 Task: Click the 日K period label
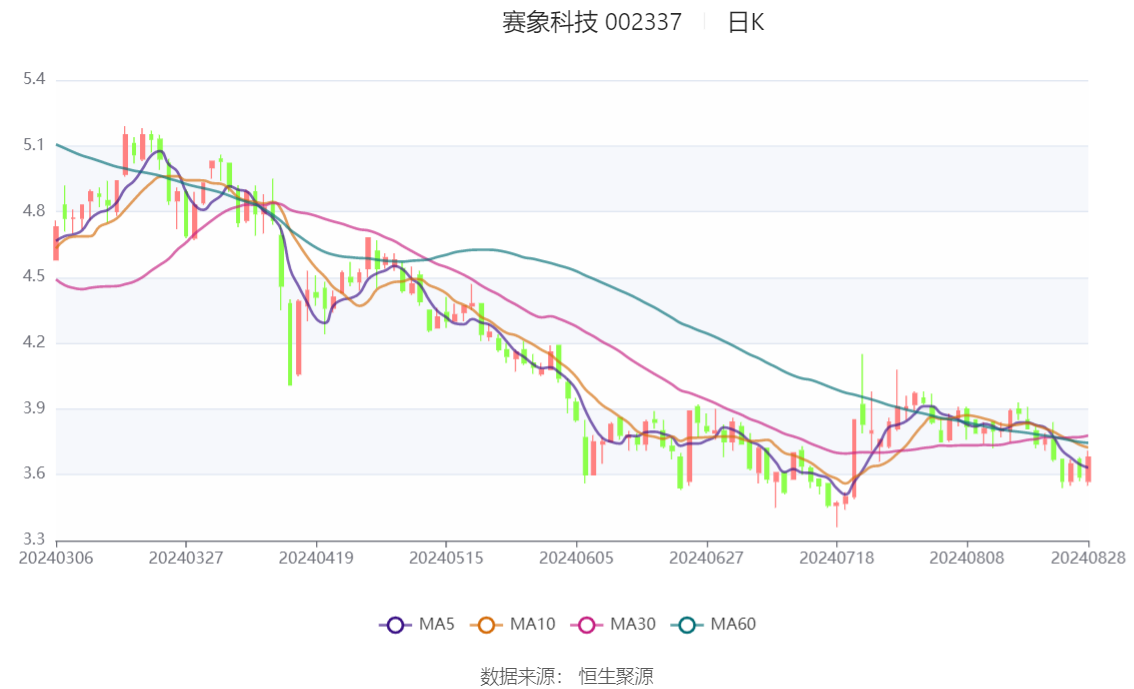point(746,22)
